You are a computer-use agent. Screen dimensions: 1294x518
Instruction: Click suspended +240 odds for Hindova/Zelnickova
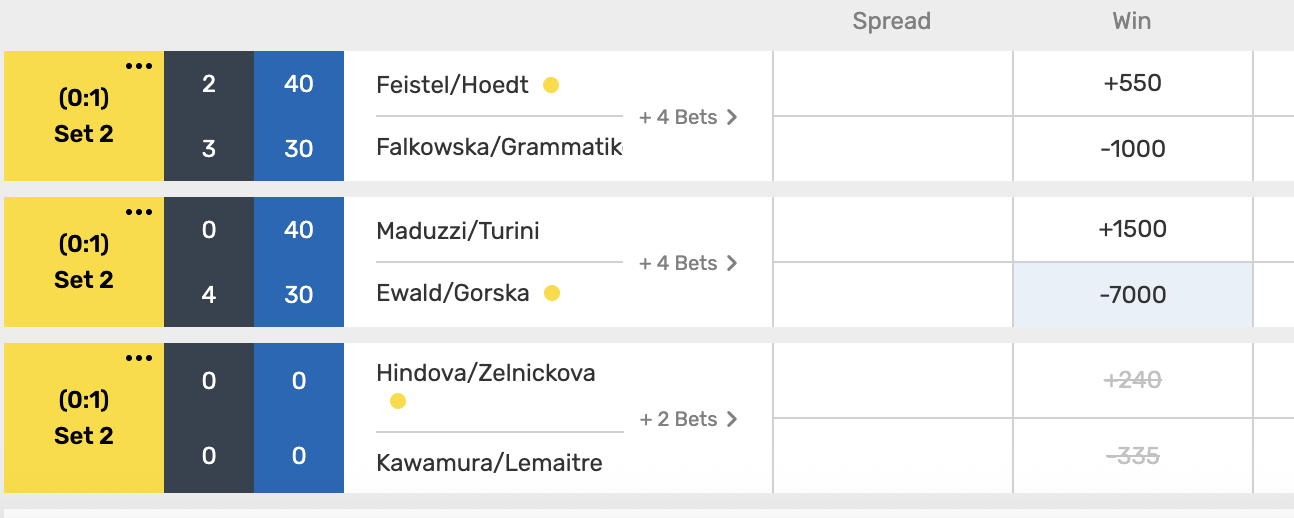(x=1132, y=380)
